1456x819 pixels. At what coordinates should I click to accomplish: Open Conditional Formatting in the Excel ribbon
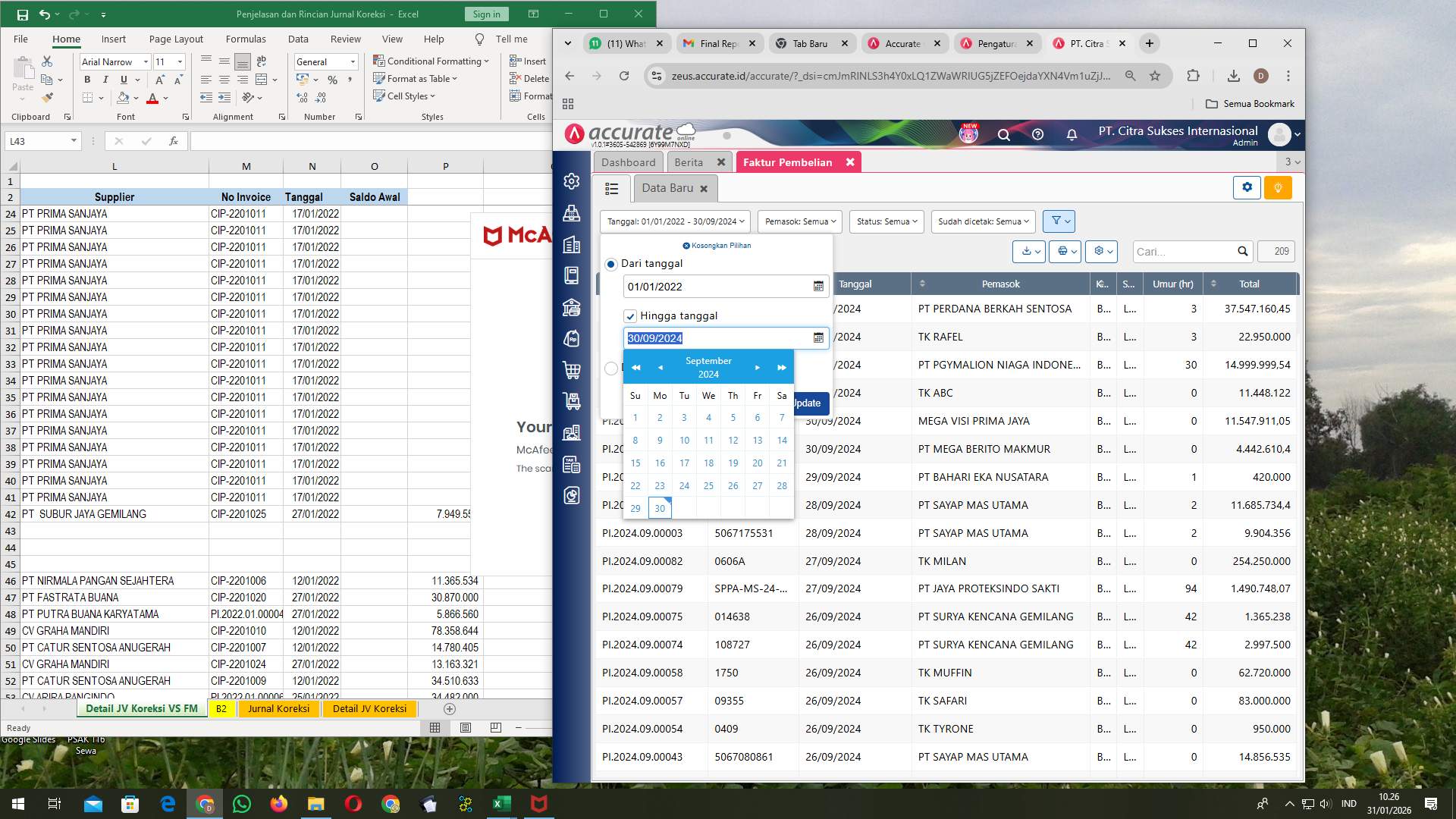(x=431, y=61)
